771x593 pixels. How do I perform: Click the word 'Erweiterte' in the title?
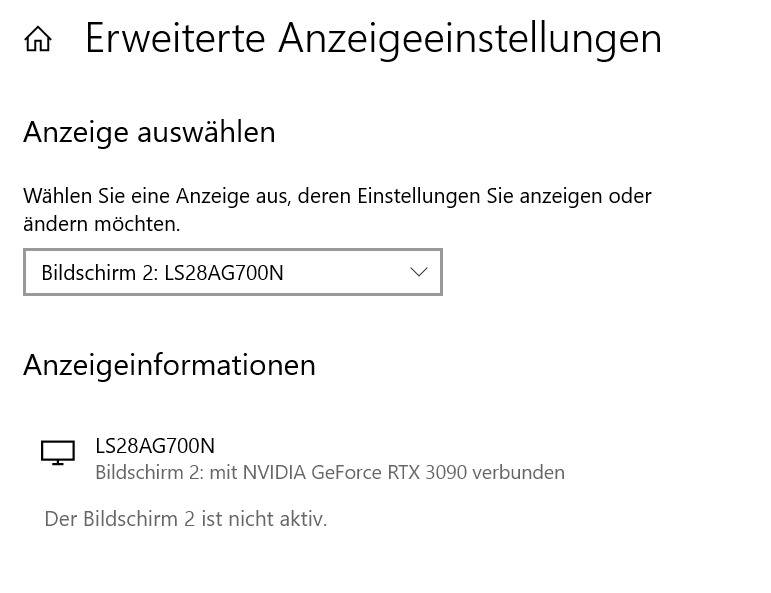coord(175,38)
